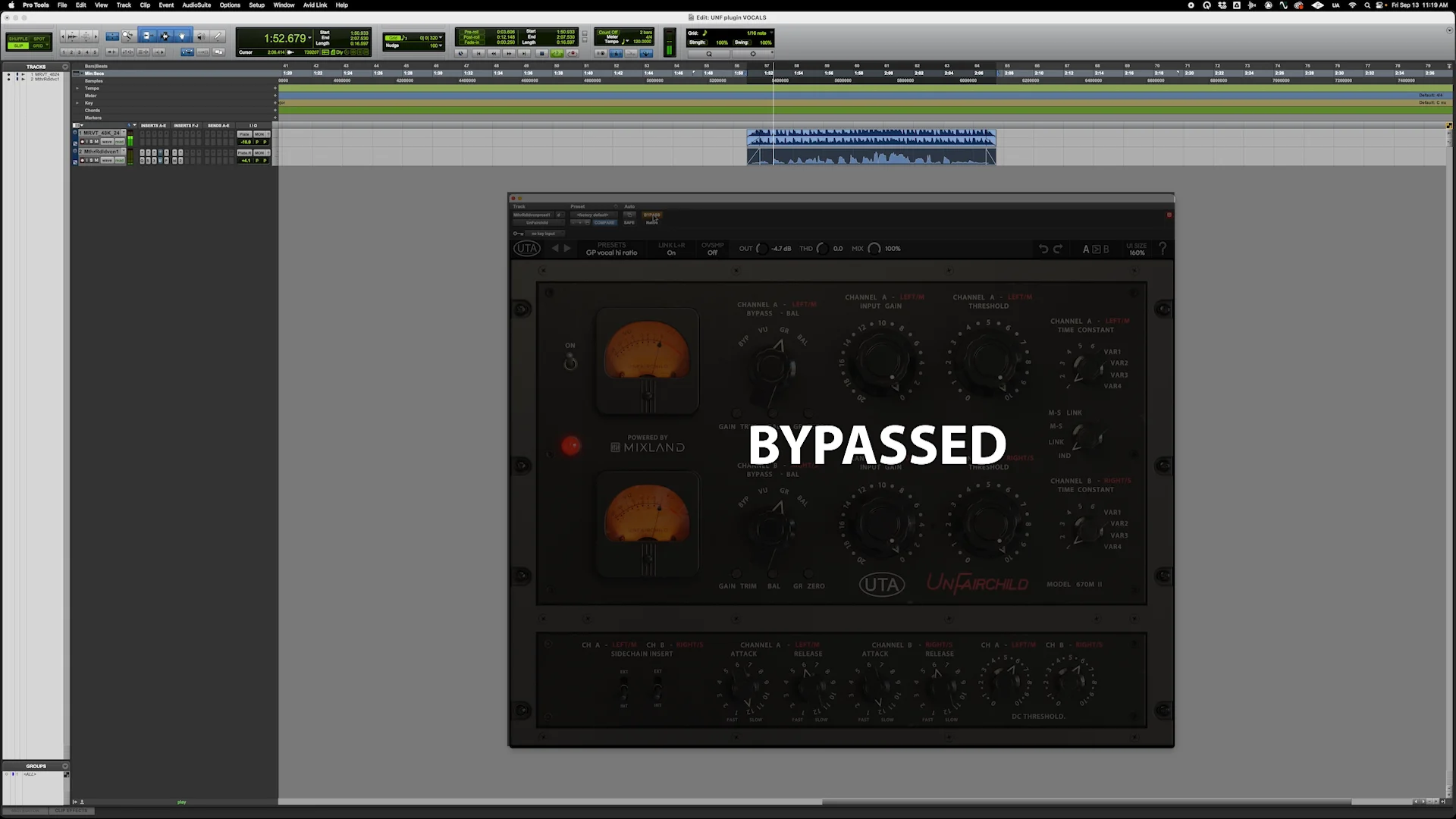Click the plugin undo arrow
The height and width of the screenshot is (819, 1456).
1043,249
